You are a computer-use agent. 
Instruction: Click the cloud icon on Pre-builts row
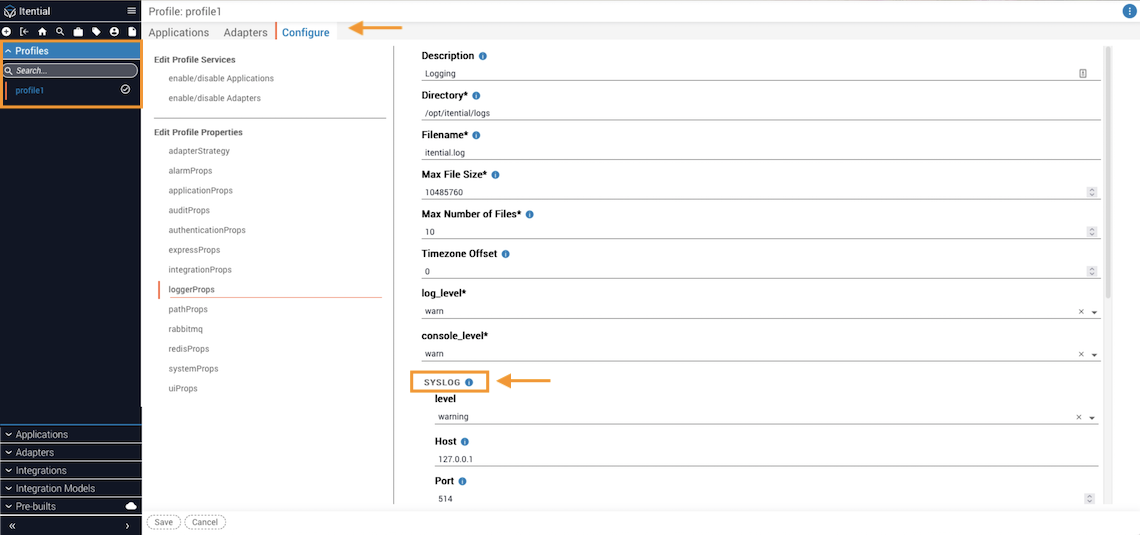point(131,506)
